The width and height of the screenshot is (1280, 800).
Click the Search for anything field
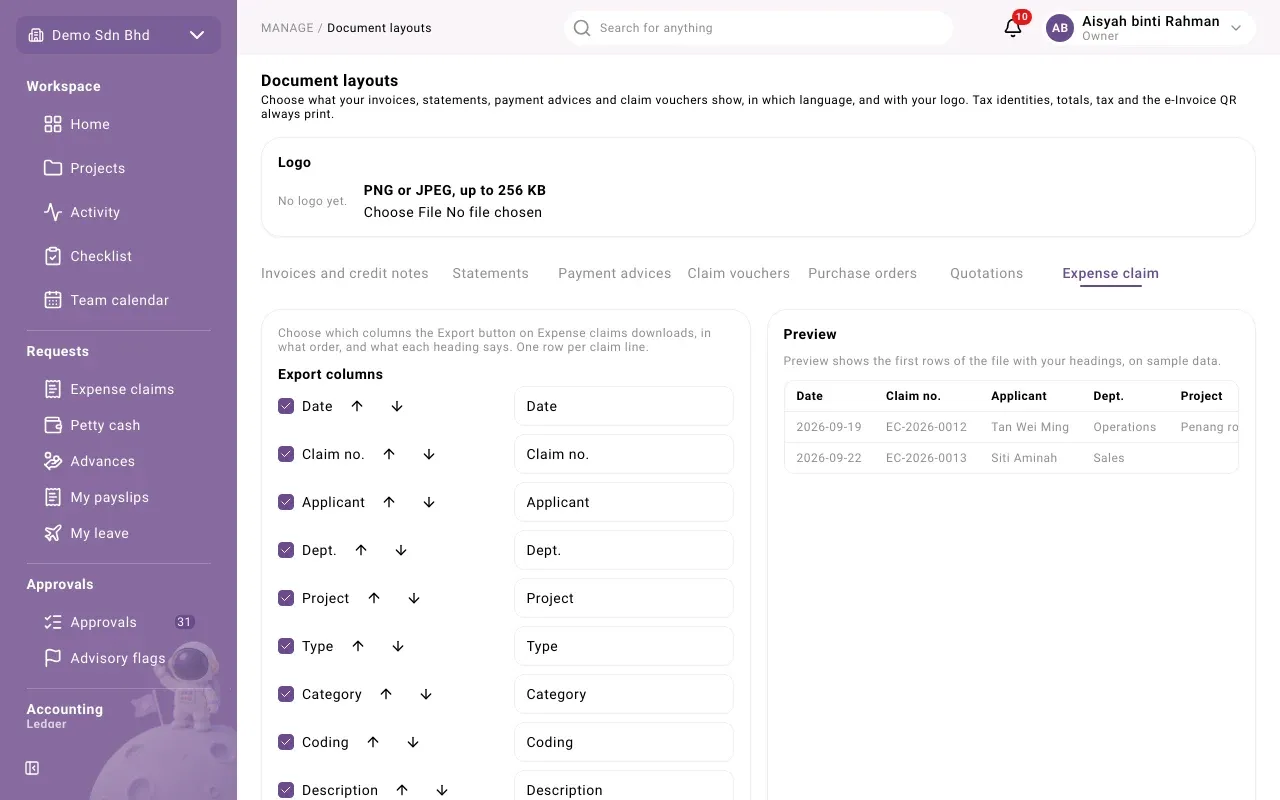[x=758, y=28]
